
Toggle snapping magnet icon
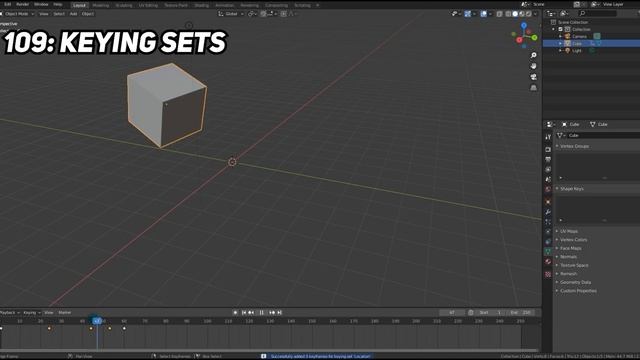263,14
